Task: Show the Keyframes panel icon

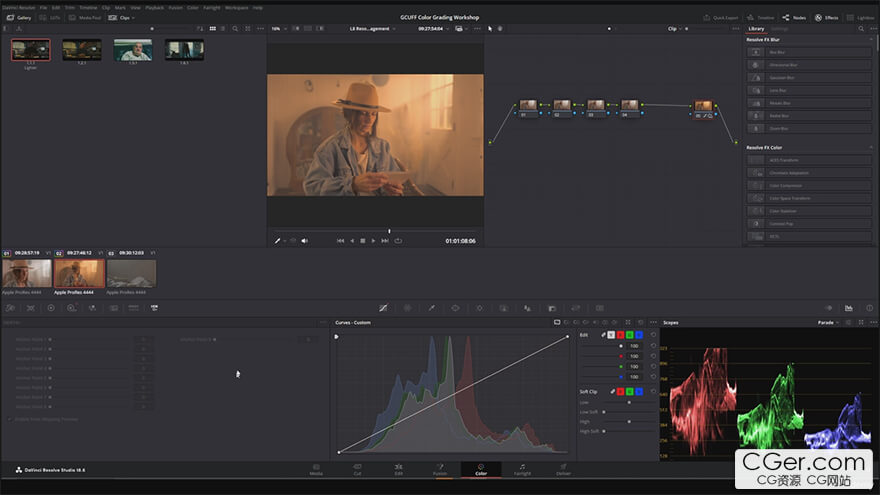Action: point(828,308)
